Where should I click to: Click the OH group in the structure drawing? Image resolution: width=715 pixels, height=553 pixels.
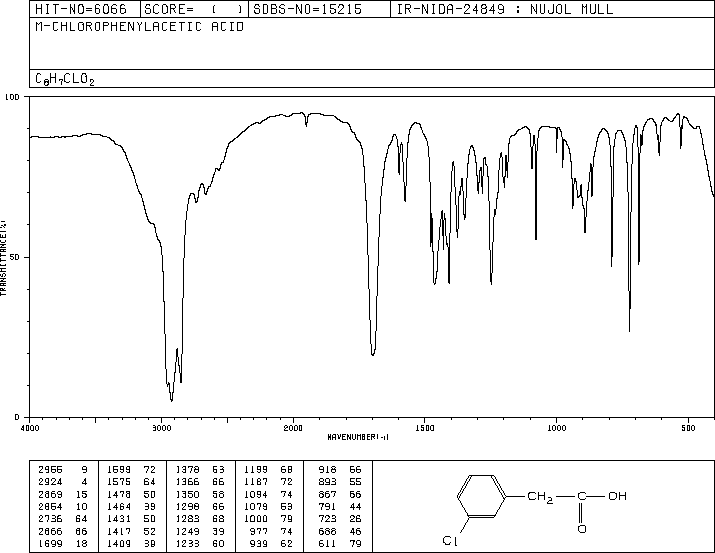click(x=618, y=496)
